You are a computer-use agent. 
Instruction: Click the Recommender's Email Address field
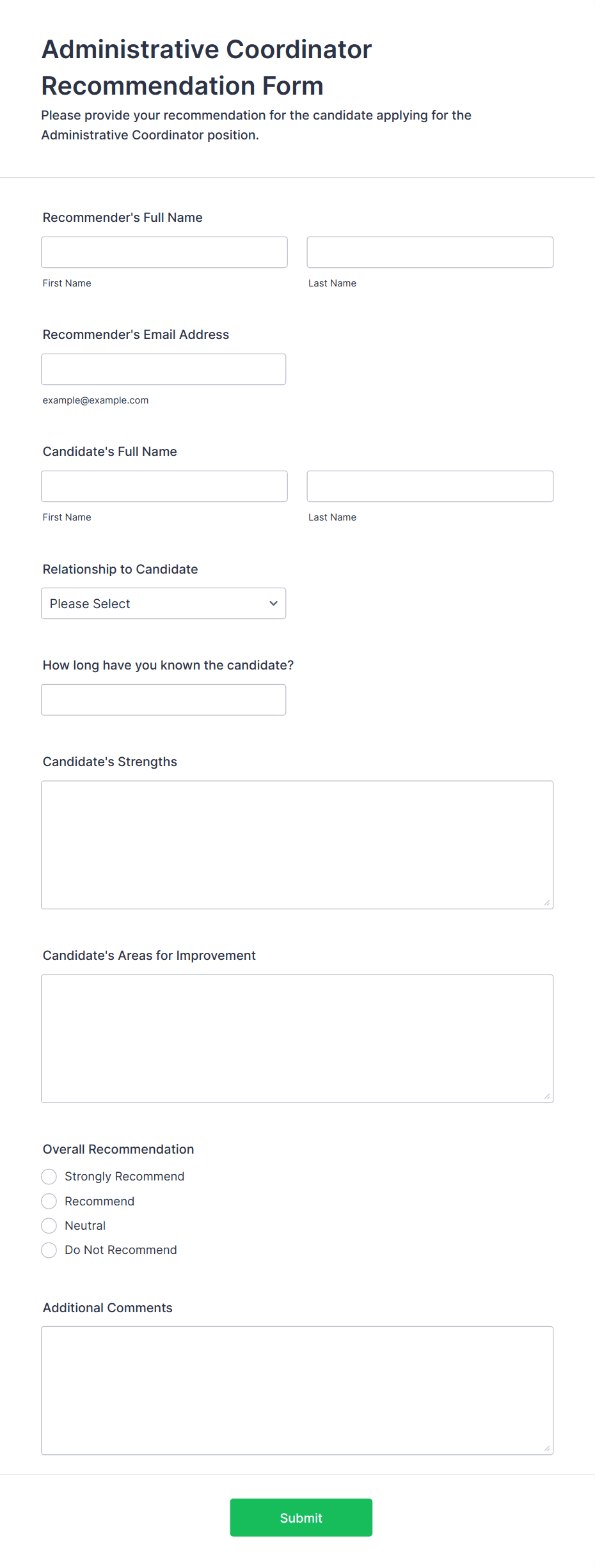tap(163, 369)
